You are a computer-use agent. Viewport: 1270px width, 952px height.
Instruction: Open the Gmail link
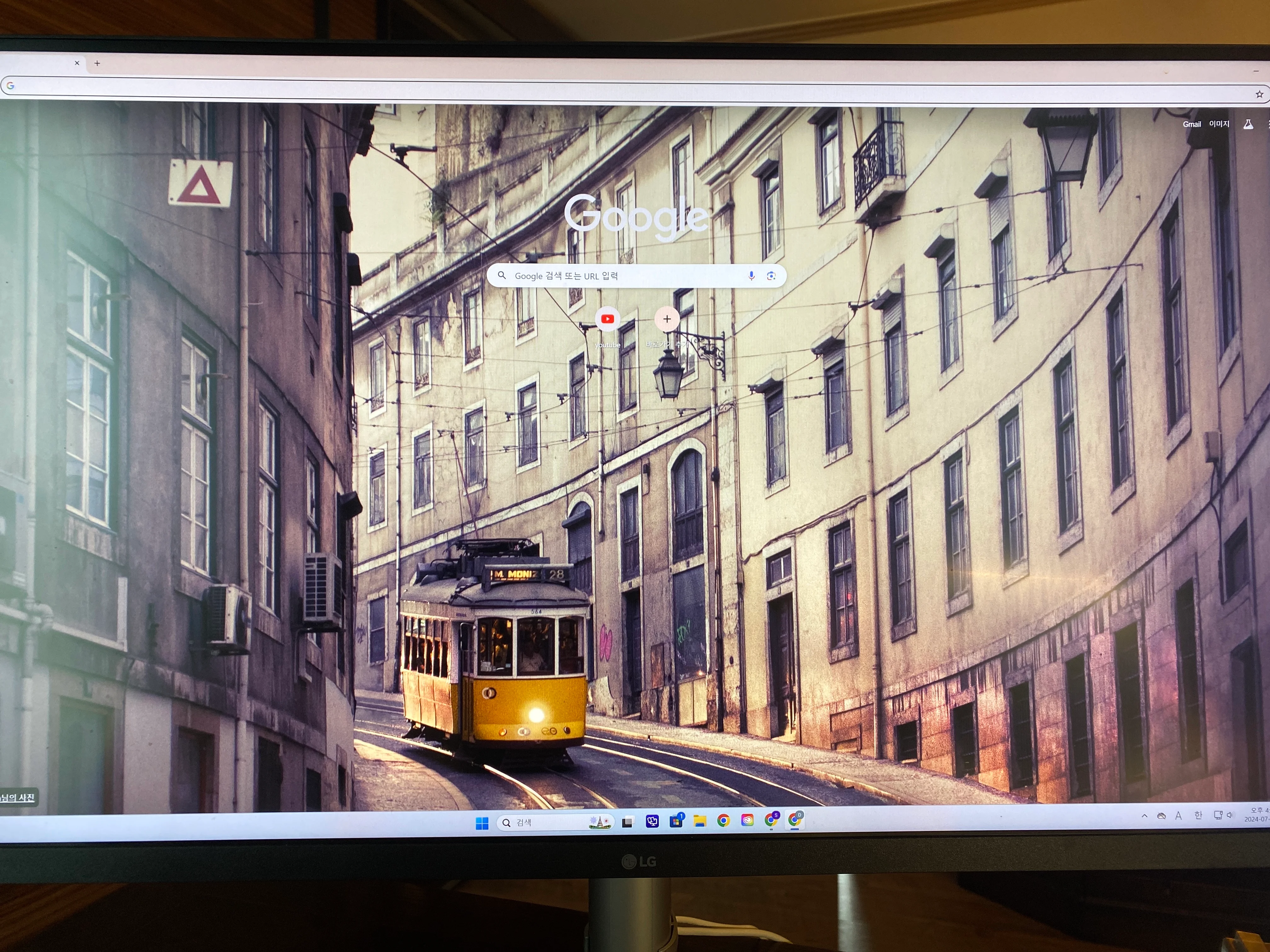click(x=1191, y=124)
